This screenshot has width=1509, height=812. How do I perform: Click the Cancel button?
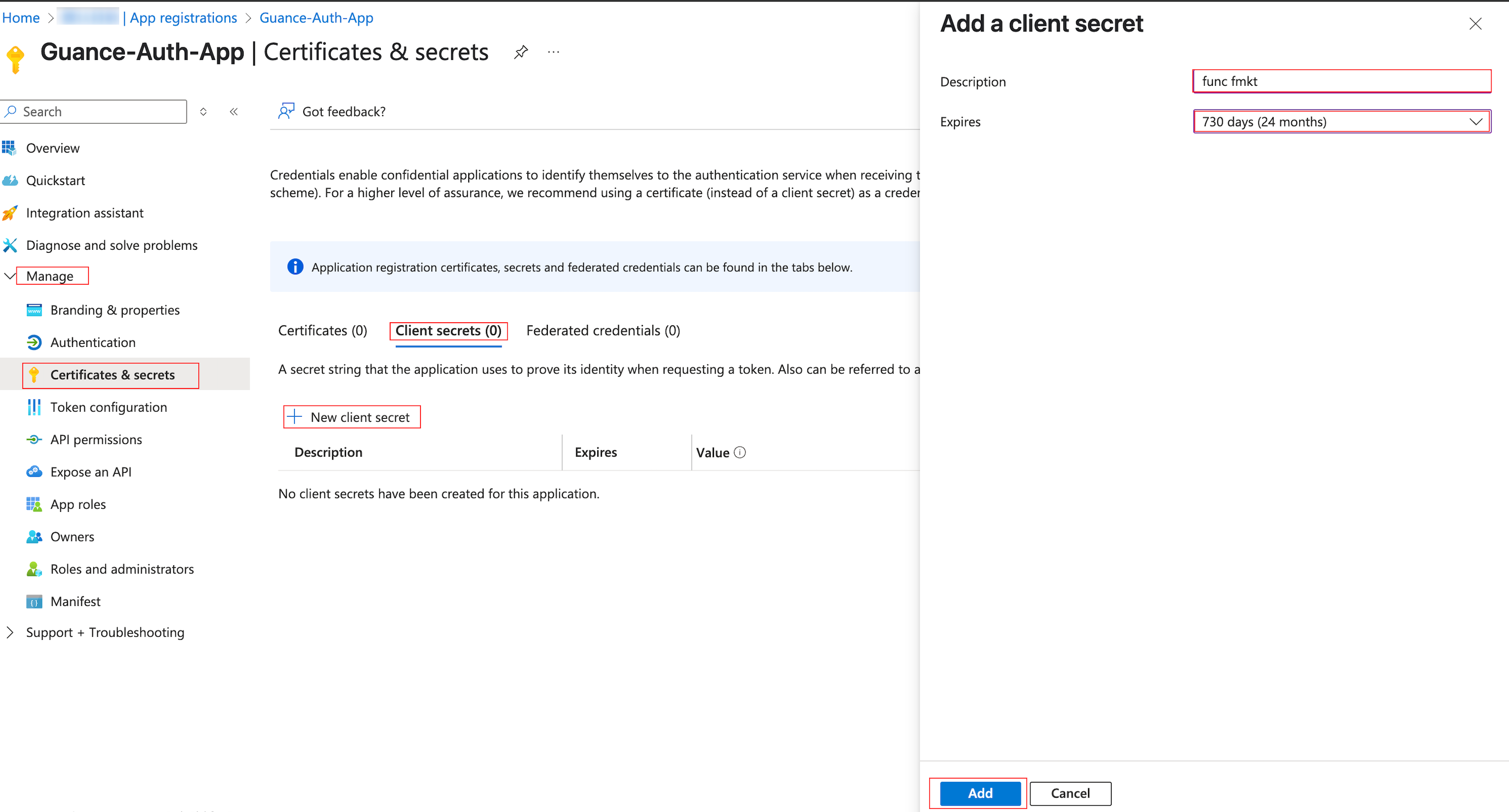[1070, 793]
